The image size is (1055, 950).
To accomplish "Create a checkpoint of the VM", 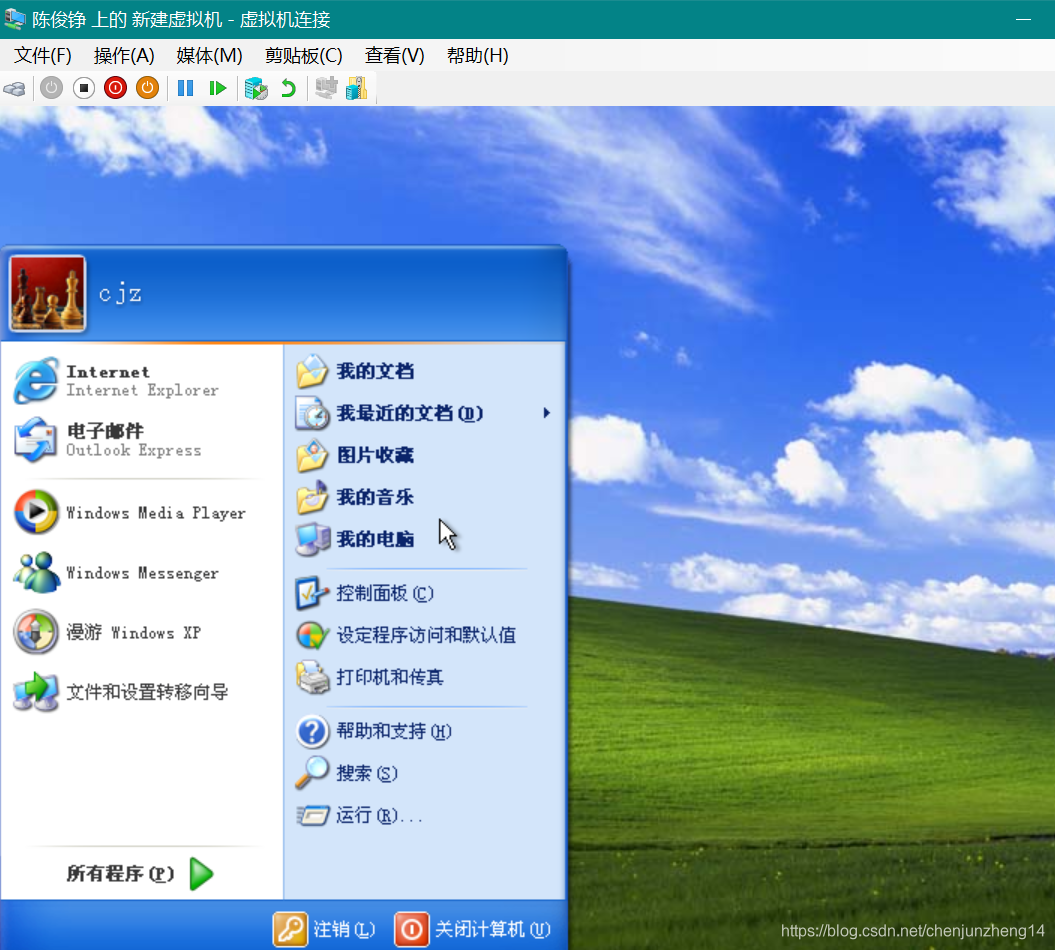I will point(256,88).
